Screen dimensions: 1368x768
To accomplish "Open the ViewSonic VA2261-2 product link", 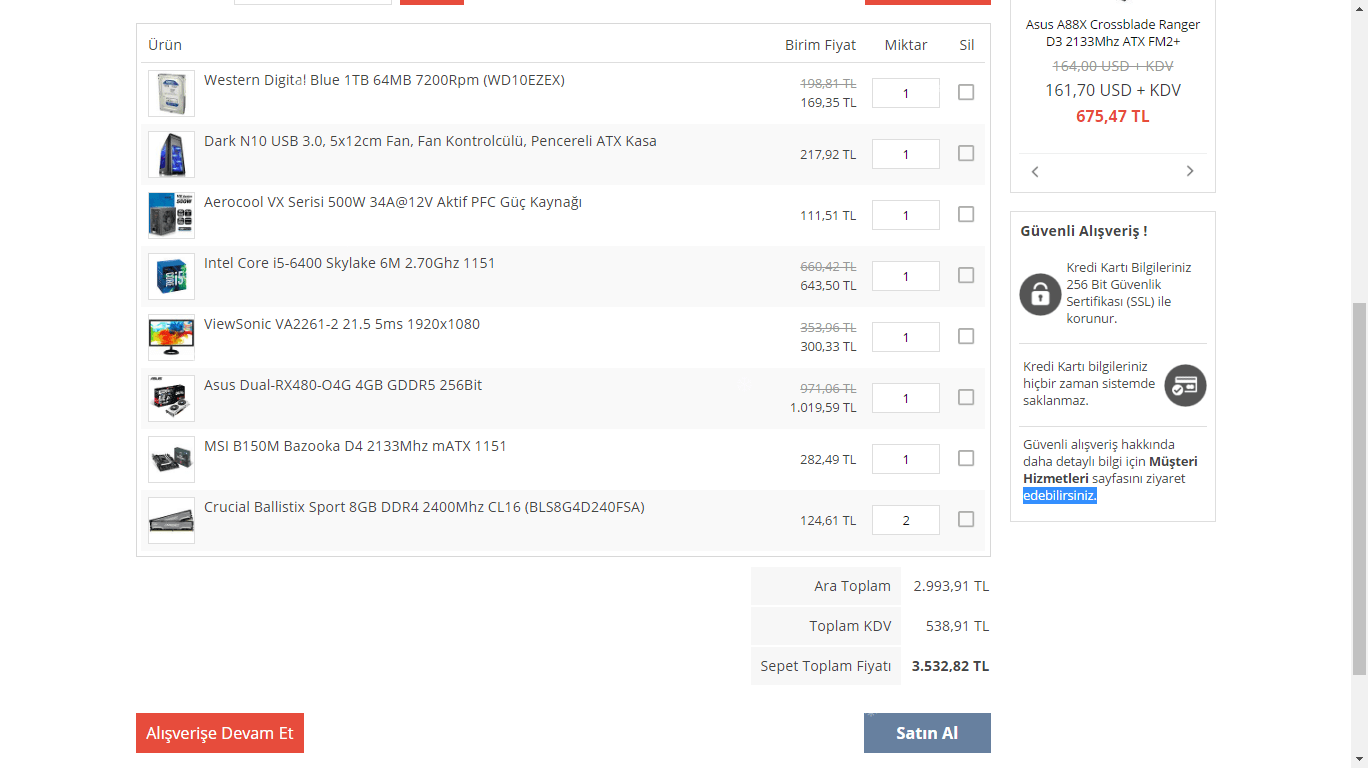I will click(x=342, y=324).
